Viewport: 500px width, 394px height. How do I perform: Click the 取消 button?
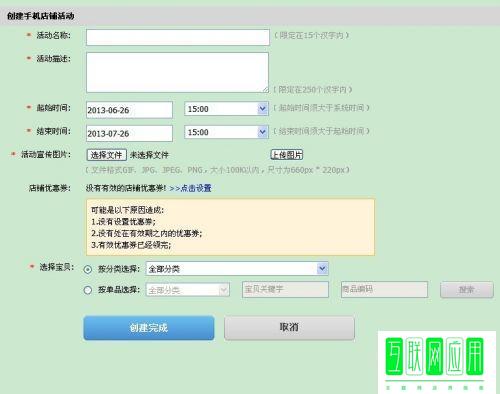pos(289,328)
